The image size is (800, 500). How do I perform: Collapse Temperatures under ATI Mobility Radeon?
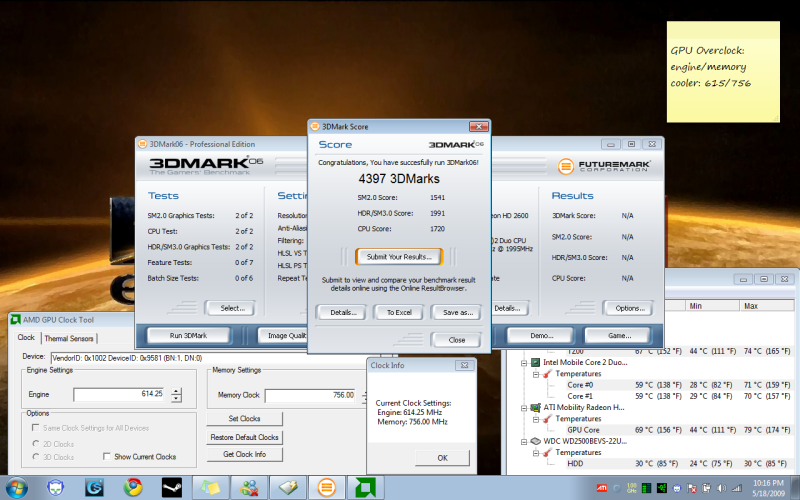[x=536, y=419]
